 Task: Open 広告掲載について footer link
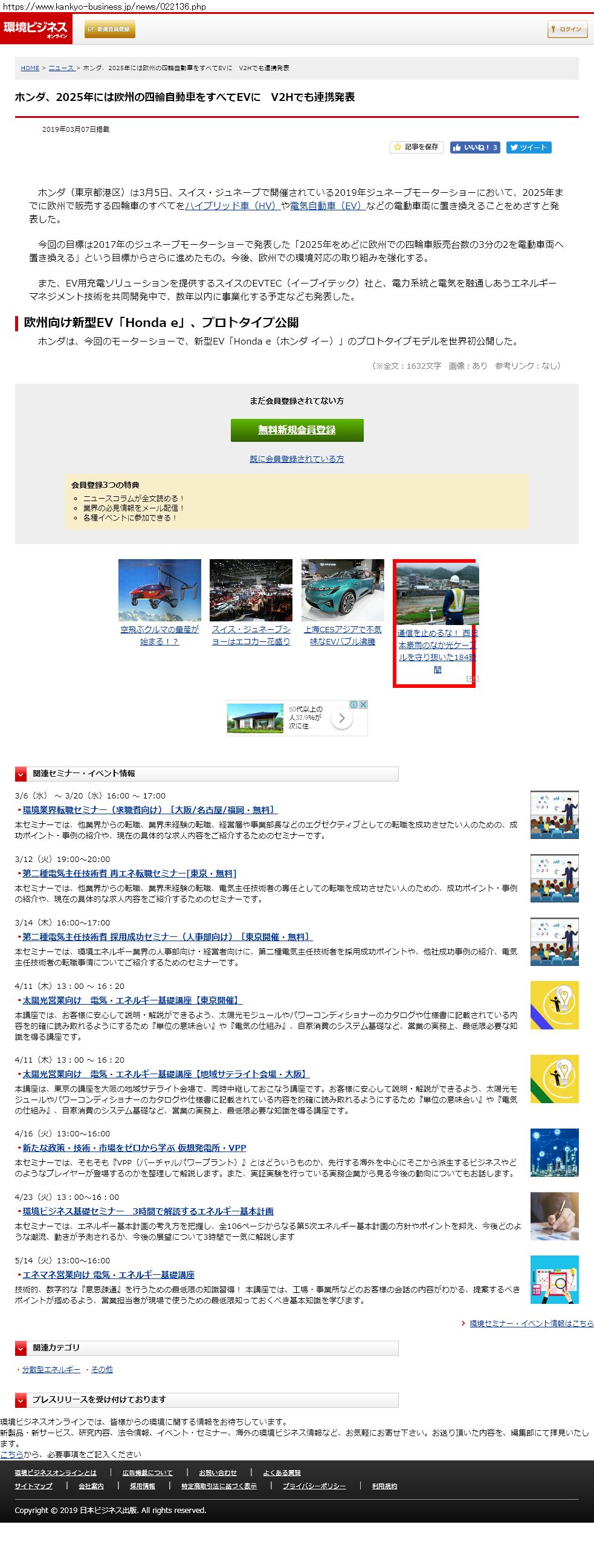pos(148,1472)
